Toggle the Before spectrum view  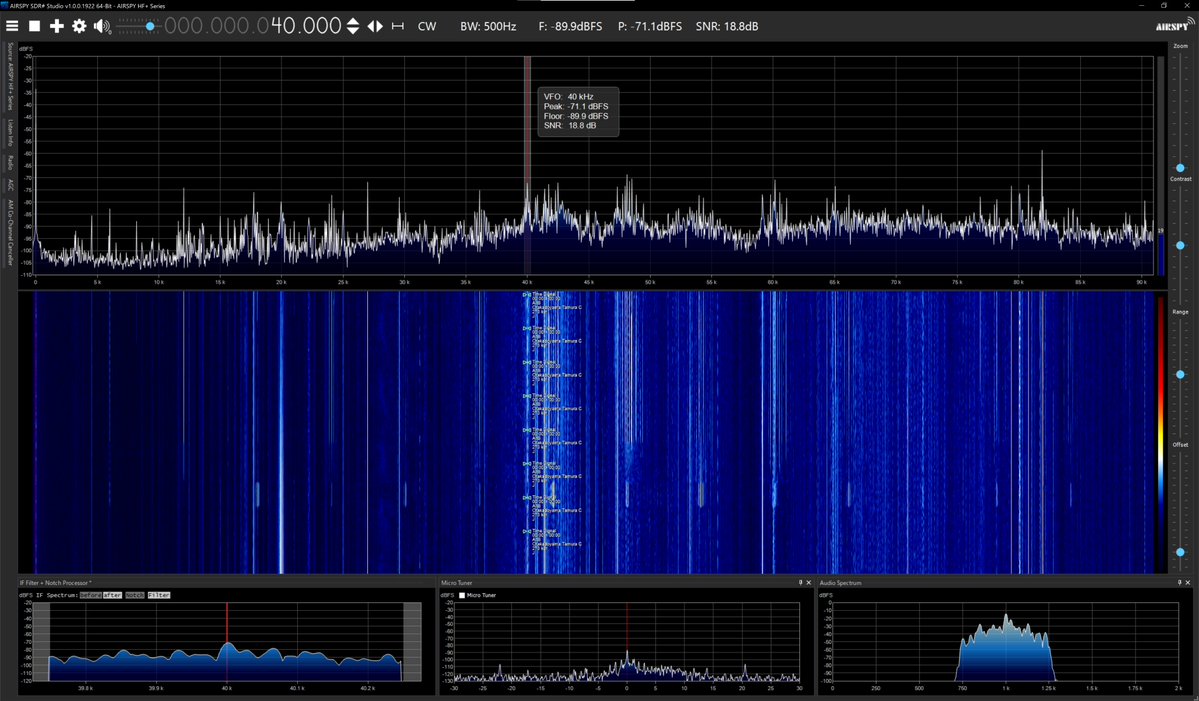click(x=90, y=595)
